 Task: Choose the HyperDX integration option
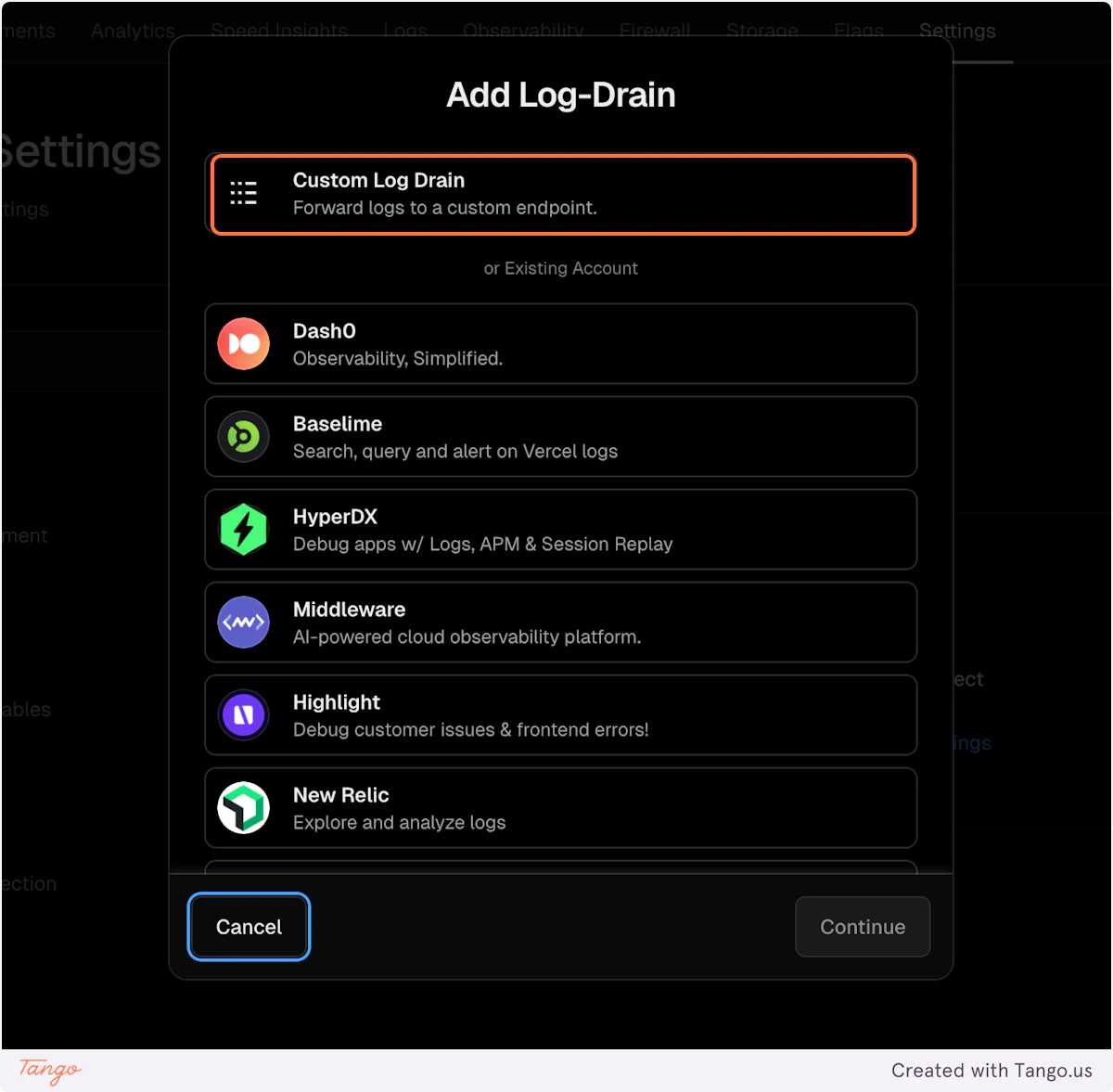(x=560, y=529)
